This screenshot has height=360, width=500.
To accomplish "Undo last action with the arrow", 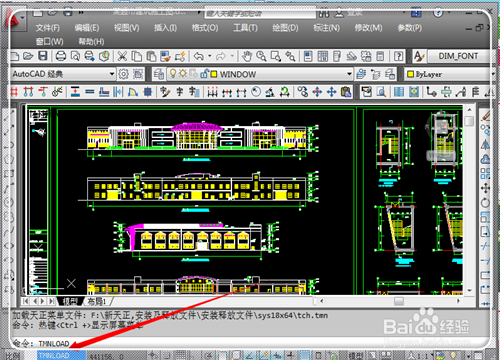I will pyautogui.click(x=199, y=56).
